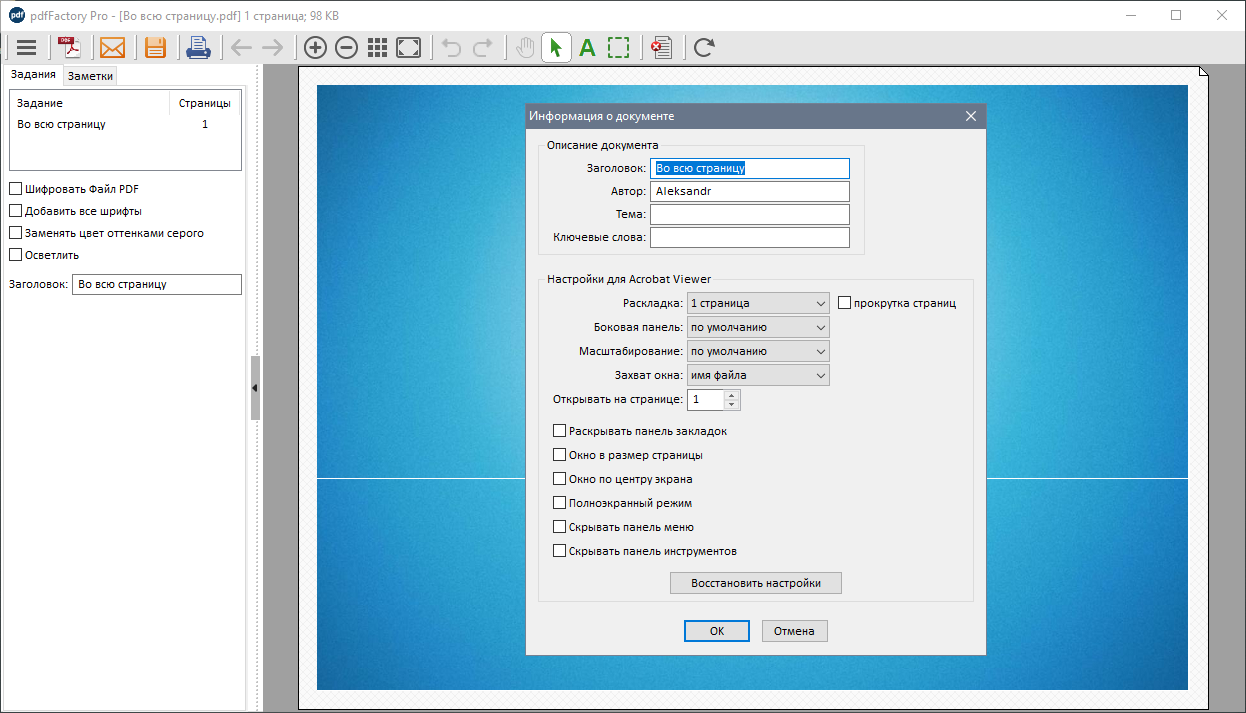Decrease Открывать на странице value
Viewport: 1246px width, 713px height.
731,405
